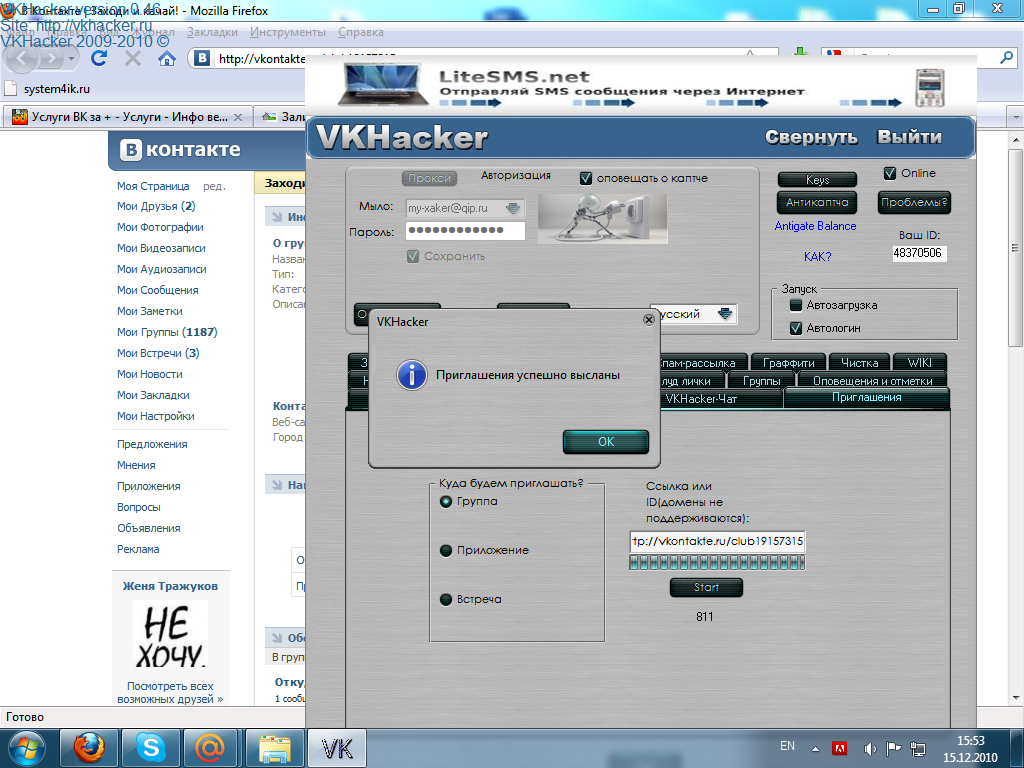Viewport: 1024px width, 768px height.
Task: Open the Закладки menu in Firefox
Action: coord(212,32)
